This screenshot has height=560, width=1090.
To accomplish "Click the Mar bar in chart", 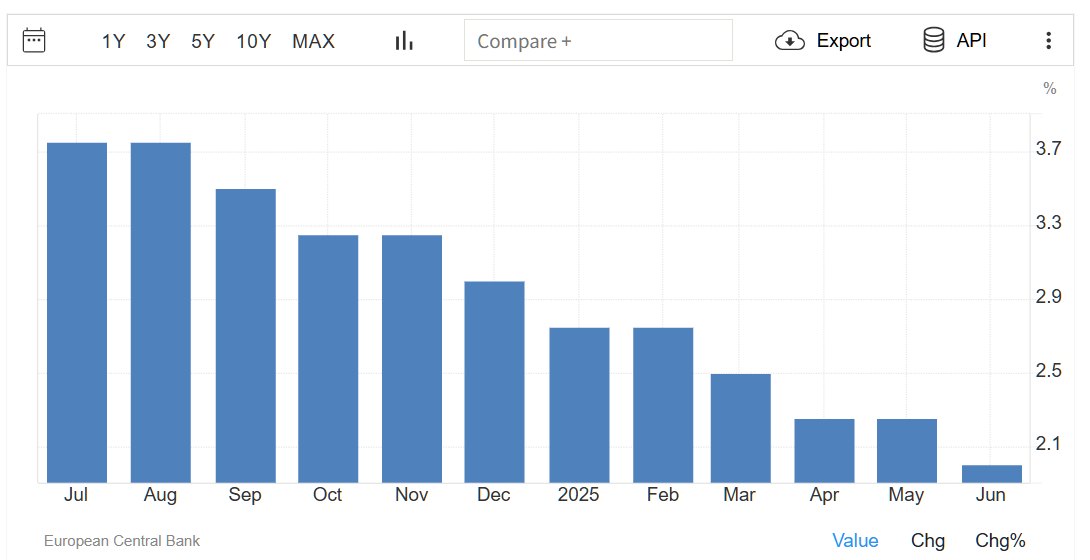I will click(x=740, y=428).
